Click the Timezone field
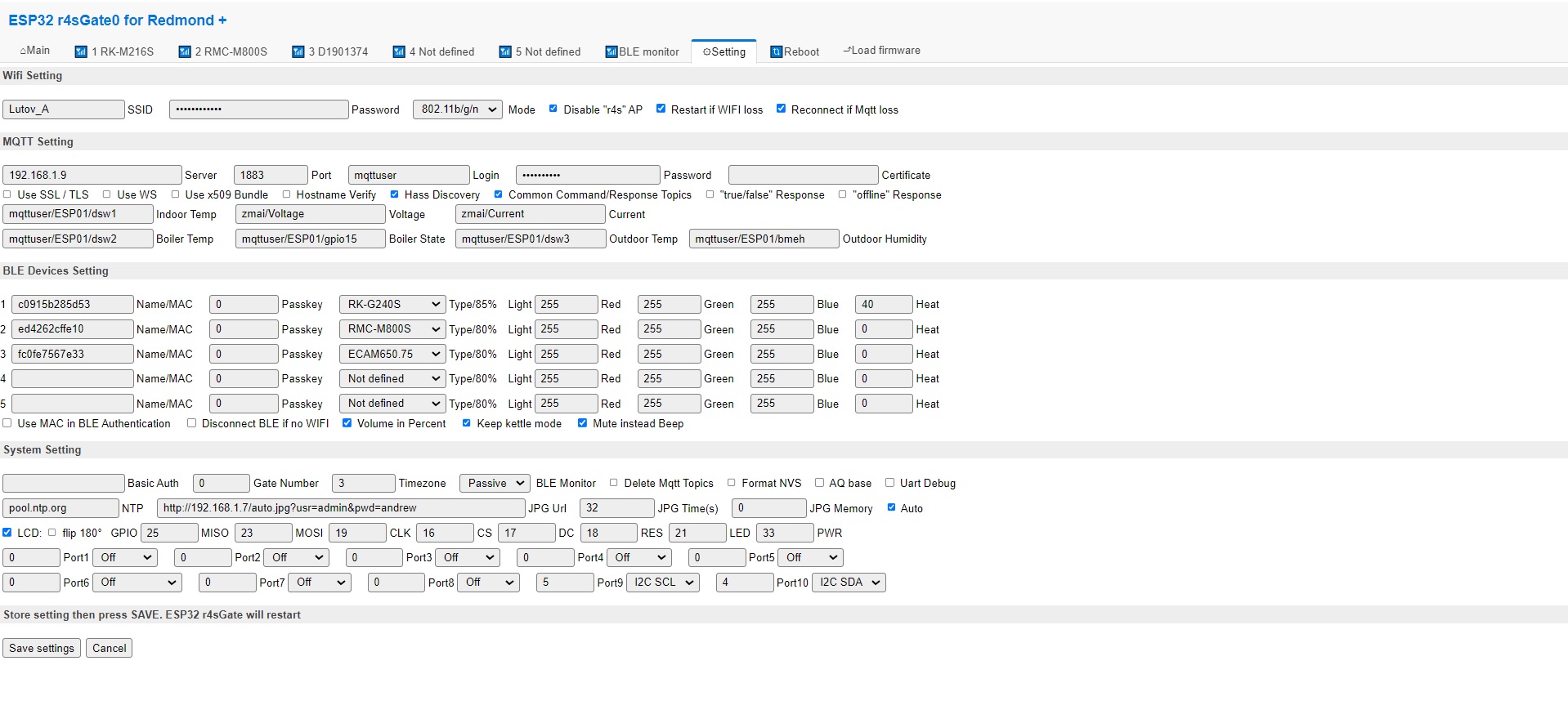 [364, 483]
